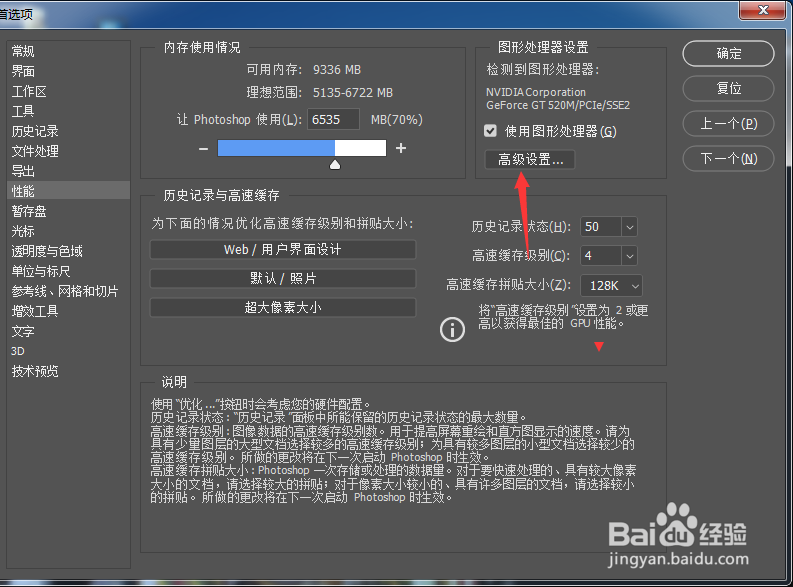Viewport: 793px width, 587px height.
Task: Click the 理想范围 value 5135-6722 MB
Action: tap(353, 93)
